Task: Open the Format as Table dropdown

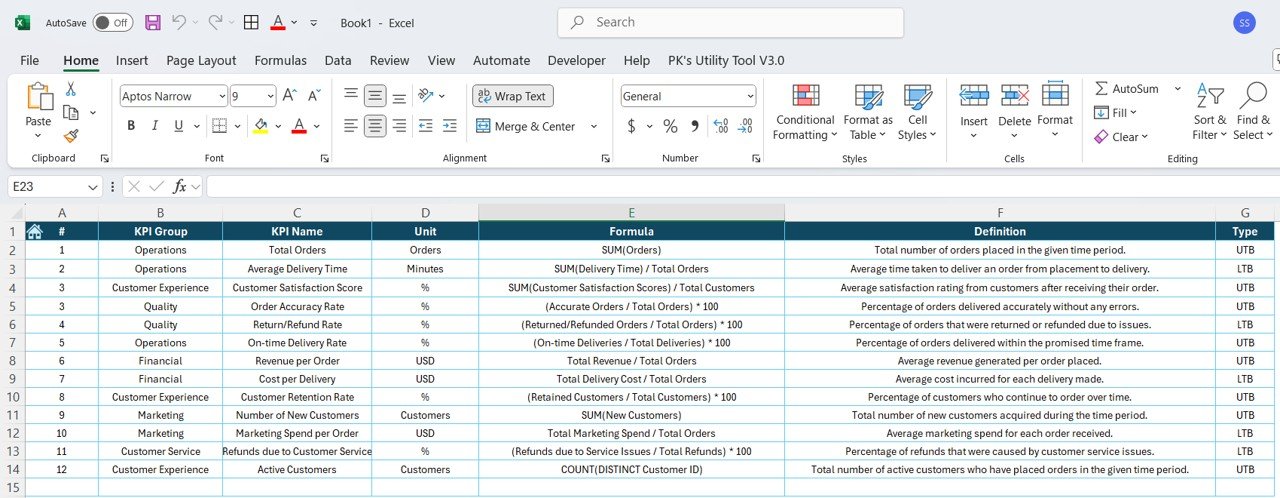Action: pyautogui.click(x=868, y=111)
